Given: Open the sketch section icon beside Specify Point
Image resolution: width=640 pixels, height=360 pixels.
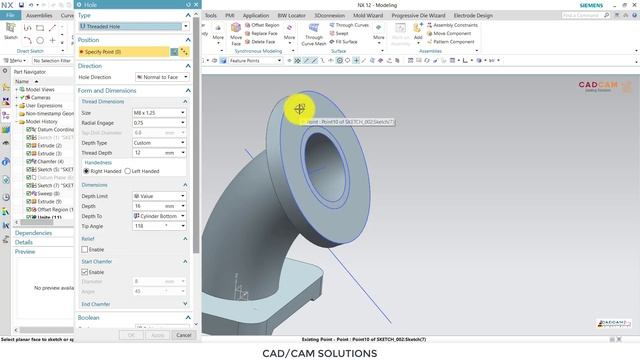Looking at the screenshot, I should click(174, 52).
